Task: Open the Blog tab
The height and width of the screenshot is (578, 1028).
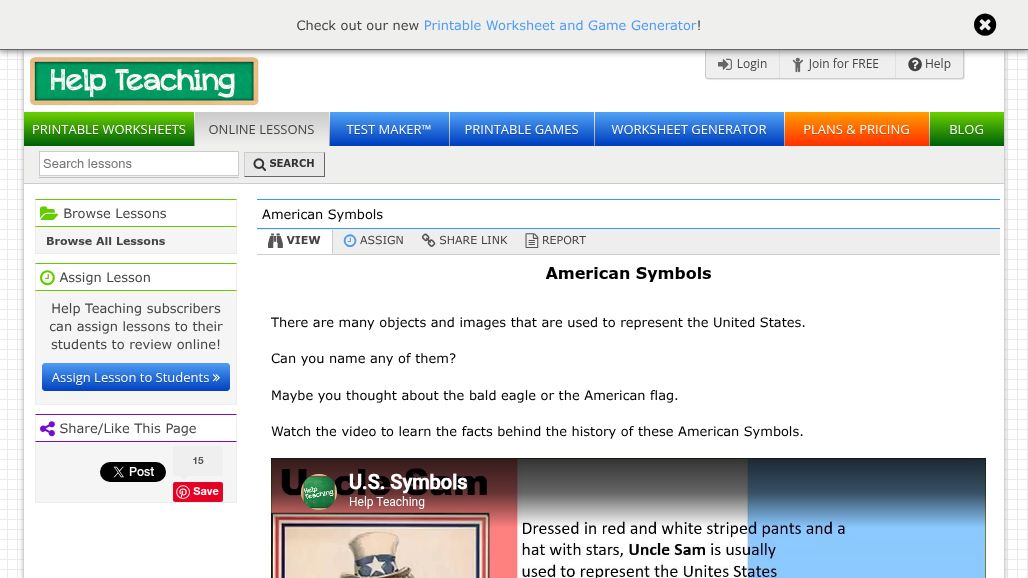Action: [966, 129]
